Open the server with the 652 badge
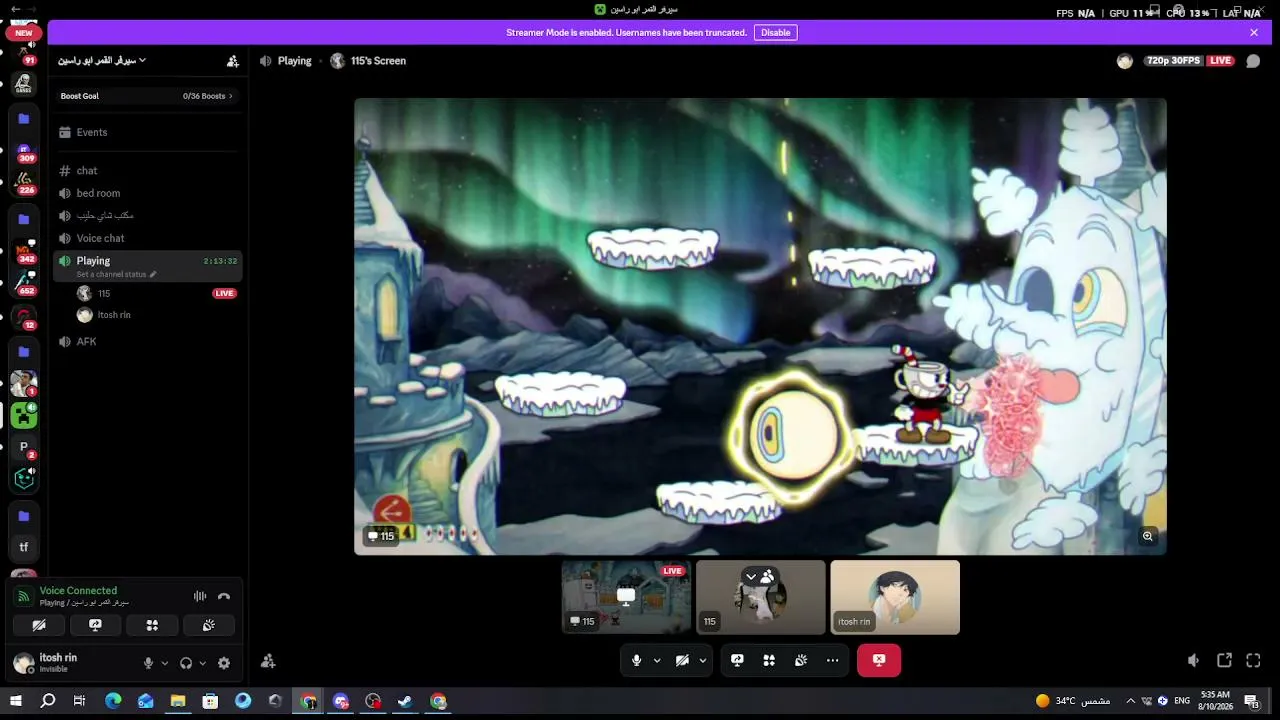Image resolution: width=1280 pixels, height=720 pixels. pos(24,285)
